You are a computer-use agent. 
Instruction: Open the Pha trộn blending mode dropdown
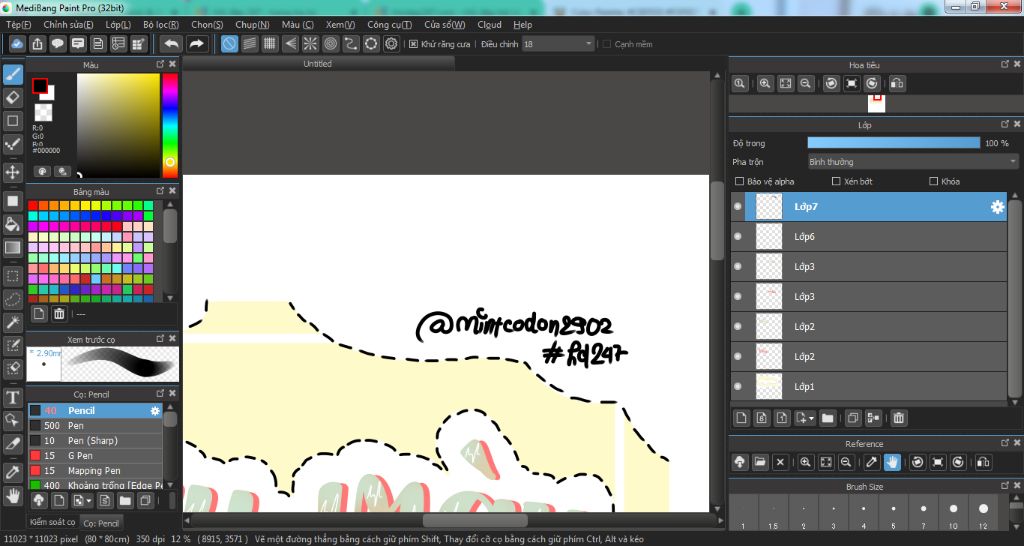point(912,162)
